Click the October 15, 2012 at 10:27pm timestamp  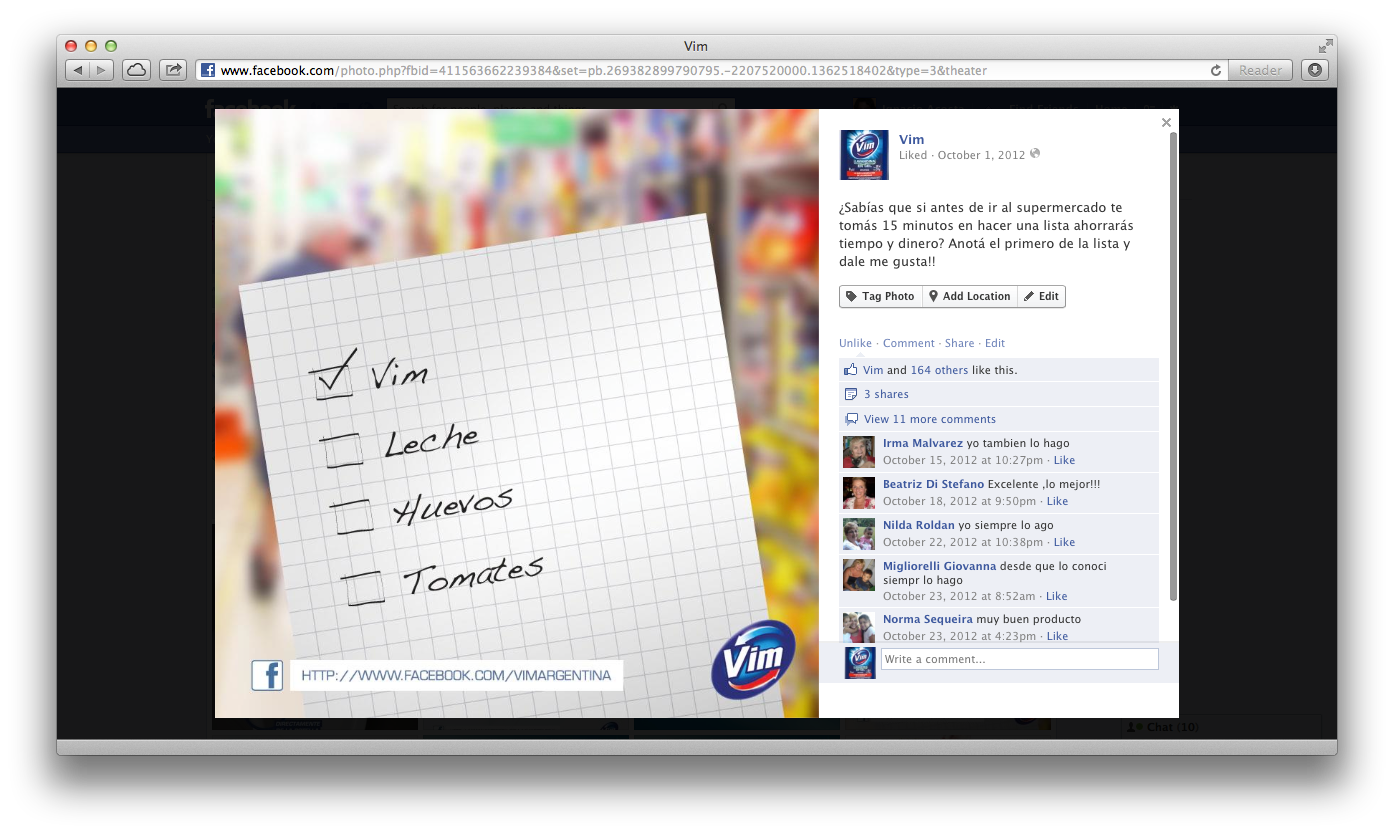tap(964, 460)
